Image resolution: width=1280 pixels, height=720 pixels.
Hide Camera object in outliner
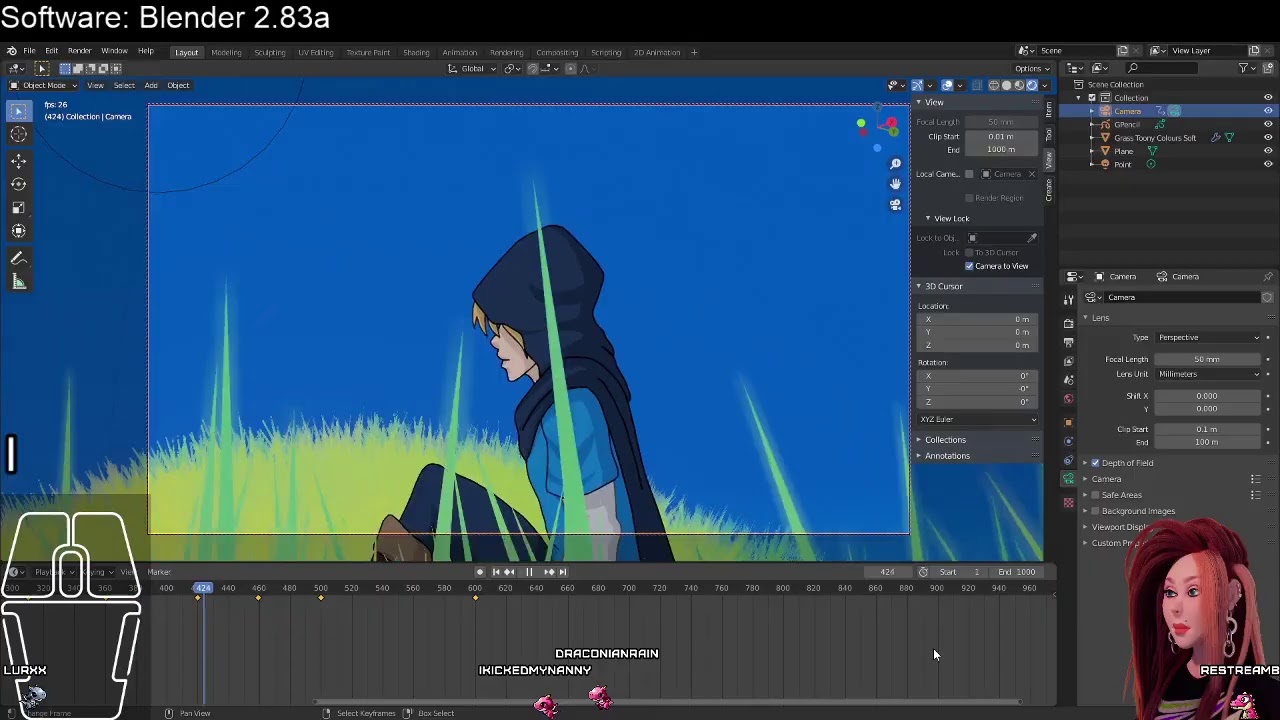tap(1268, 111)
